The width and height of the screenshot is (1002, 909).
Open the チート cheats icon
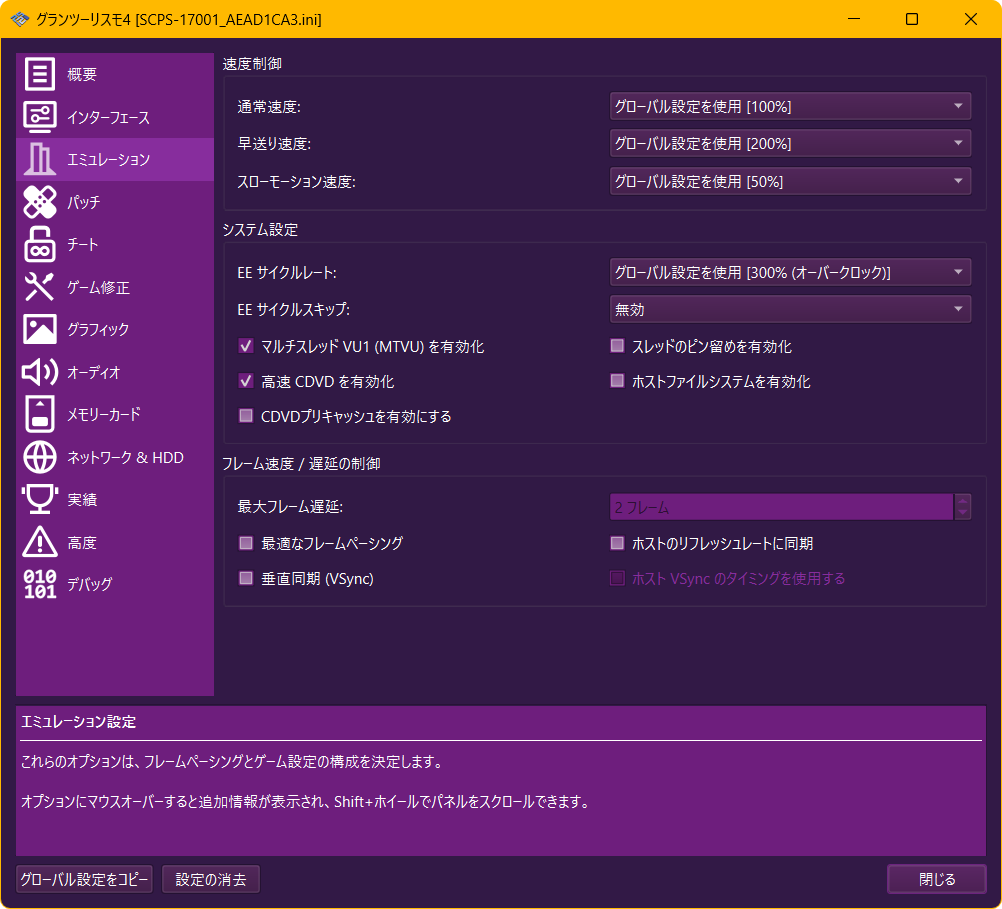(40, 245)
